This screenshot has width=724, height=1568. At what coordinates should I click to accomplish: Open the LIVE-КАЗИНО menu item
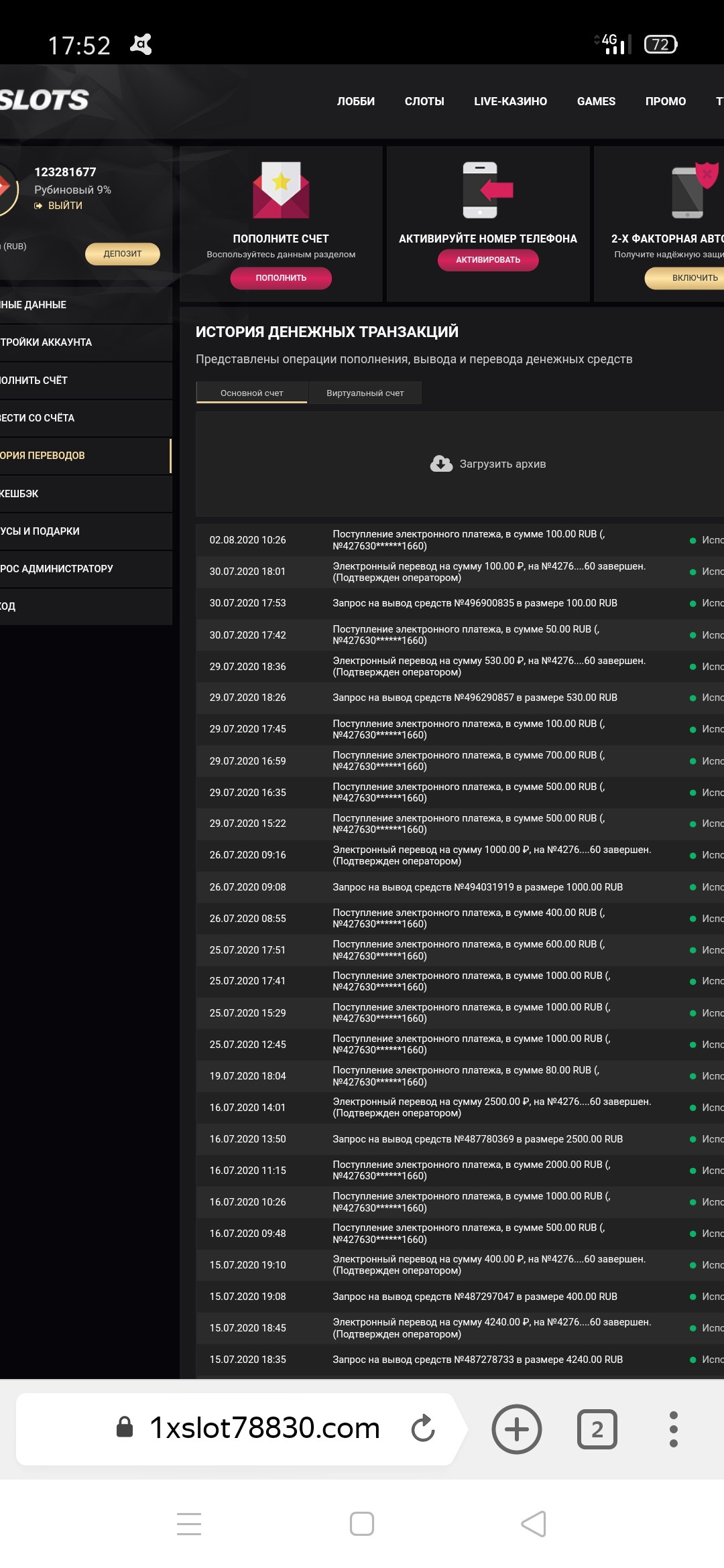tap(510, 101)
